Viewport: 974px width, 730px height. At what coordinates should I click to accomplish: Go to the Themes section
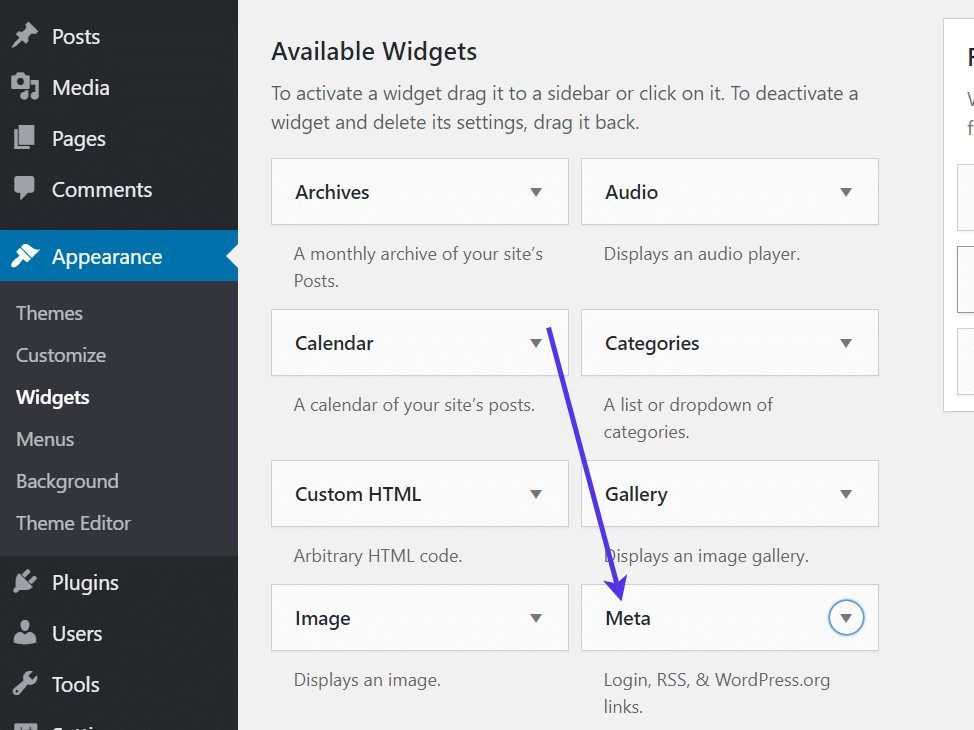[x=49, y=313]
